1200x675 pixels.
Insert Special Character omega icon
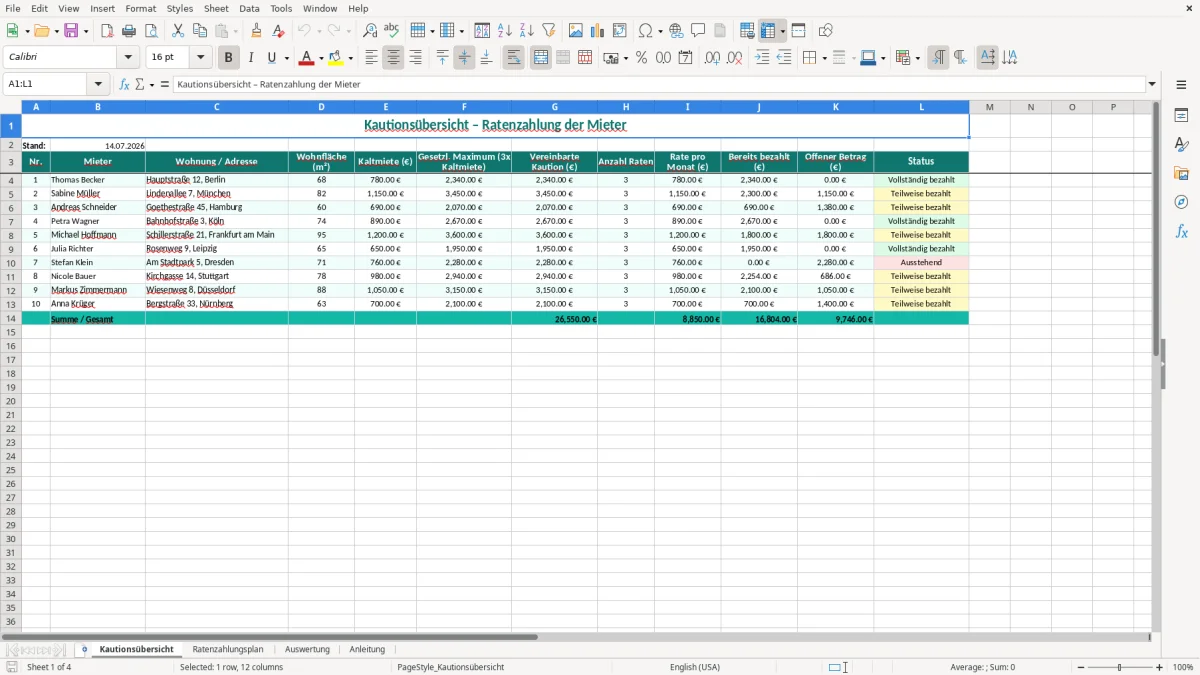click(x=645, y=31)
